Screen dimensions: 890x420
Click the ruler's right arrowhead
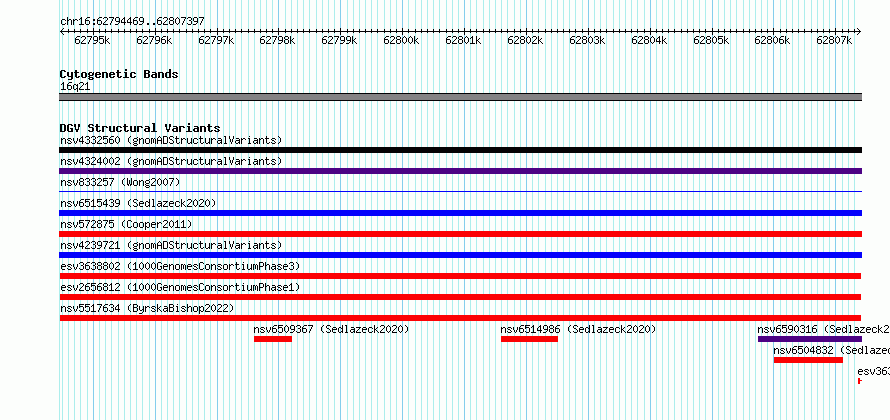pyautogui.click(x=859, y=31)
